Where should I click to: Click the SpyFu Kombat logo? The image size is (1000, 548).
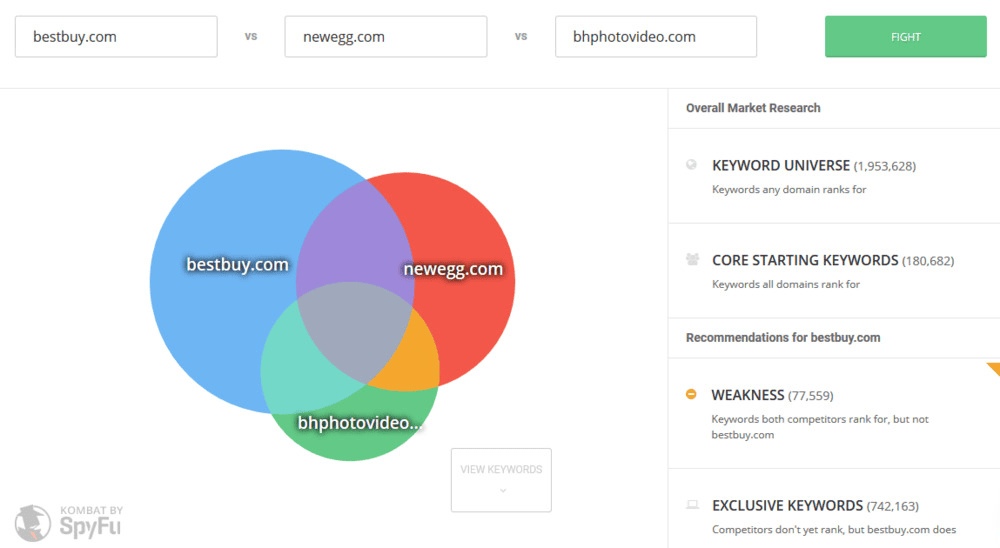click(x=69, y=522)
